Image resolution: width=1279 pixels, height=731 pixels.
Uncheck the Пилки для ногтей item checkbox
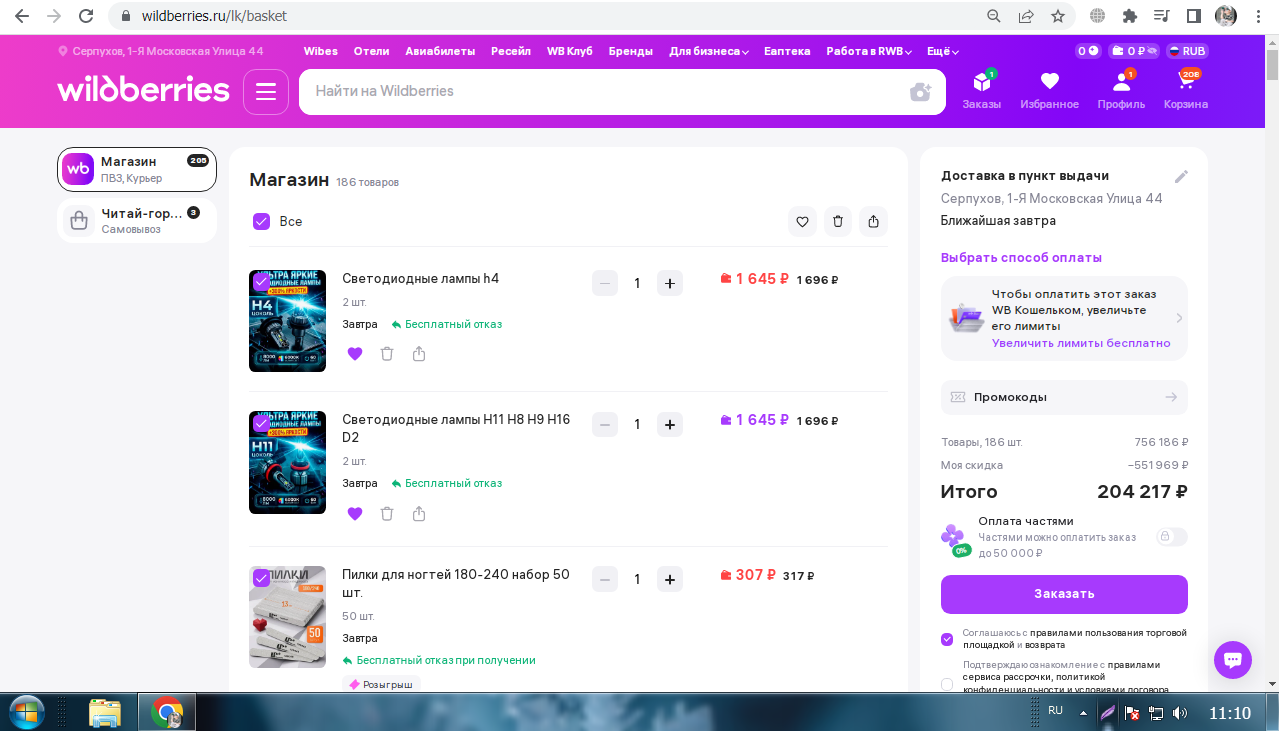click(261, 578)
